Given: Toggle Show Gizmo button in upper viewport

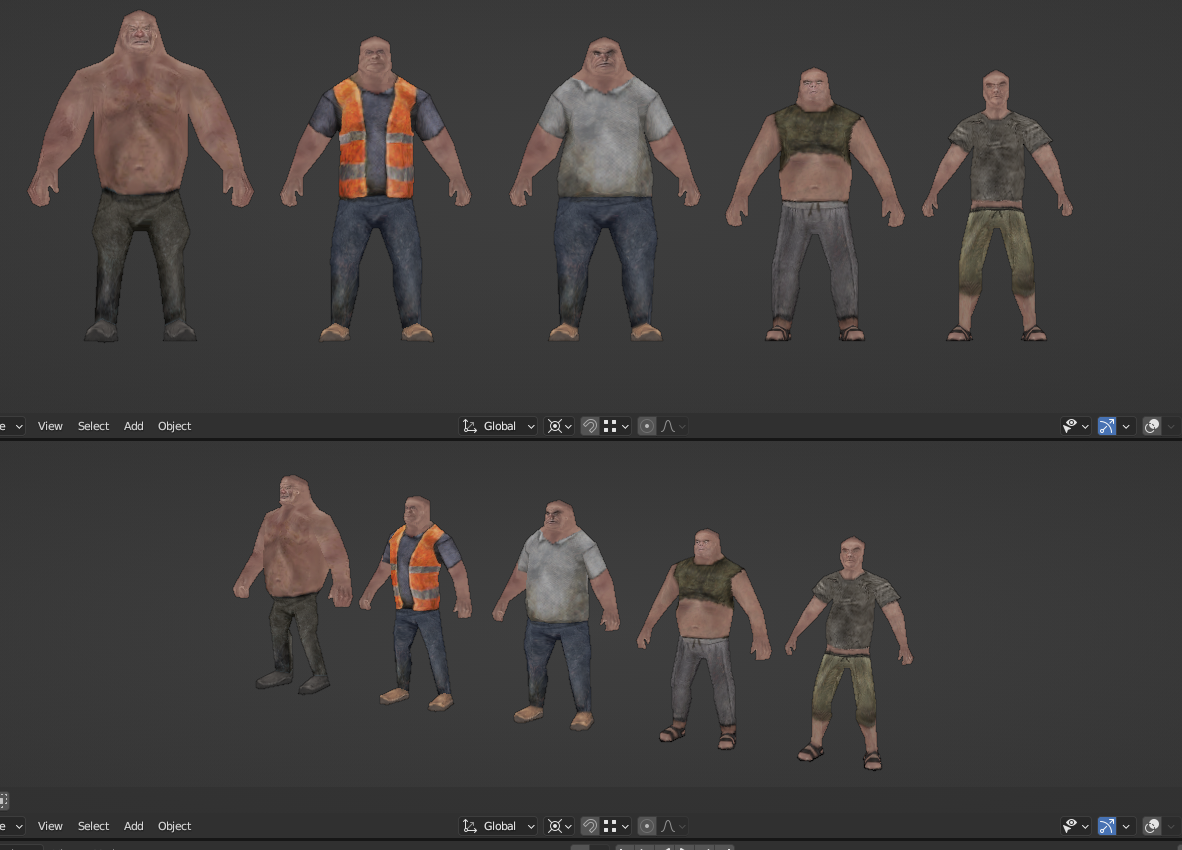Looking at the screenshot, I should point(1107,426).
